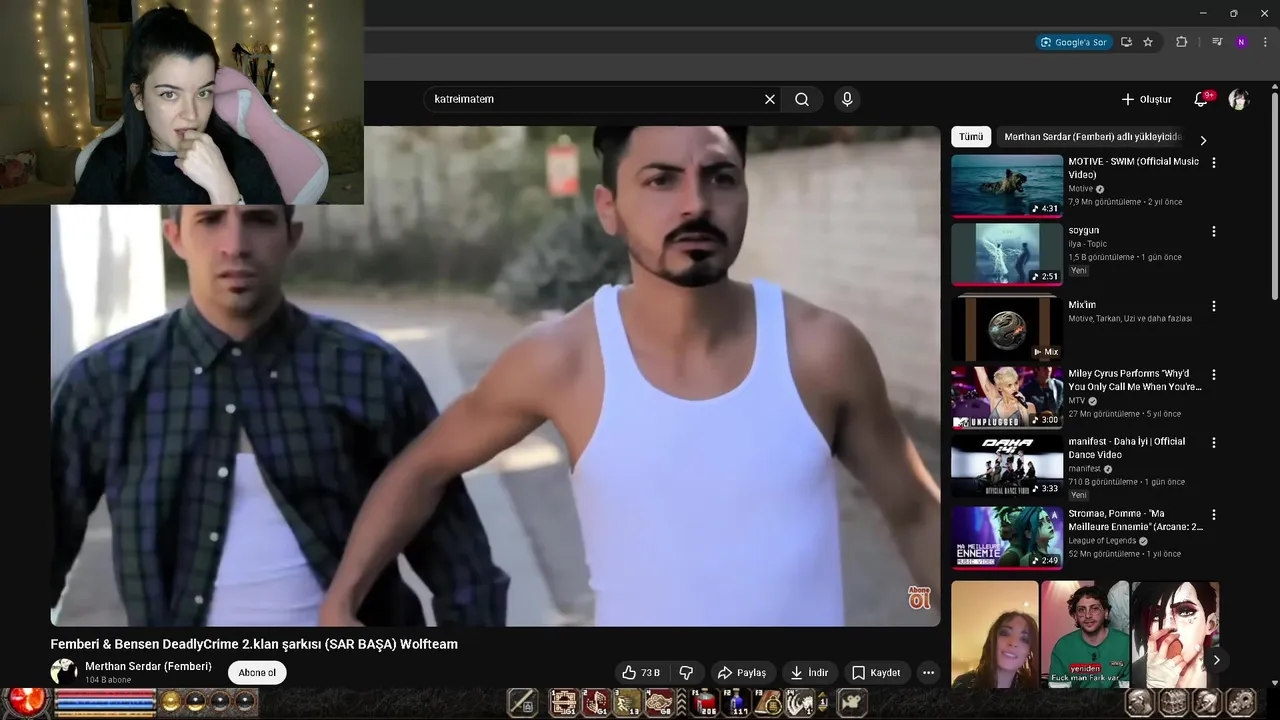Open options for manifest - Daha İyi video
1280x720 pixels.
point(1214,442)
